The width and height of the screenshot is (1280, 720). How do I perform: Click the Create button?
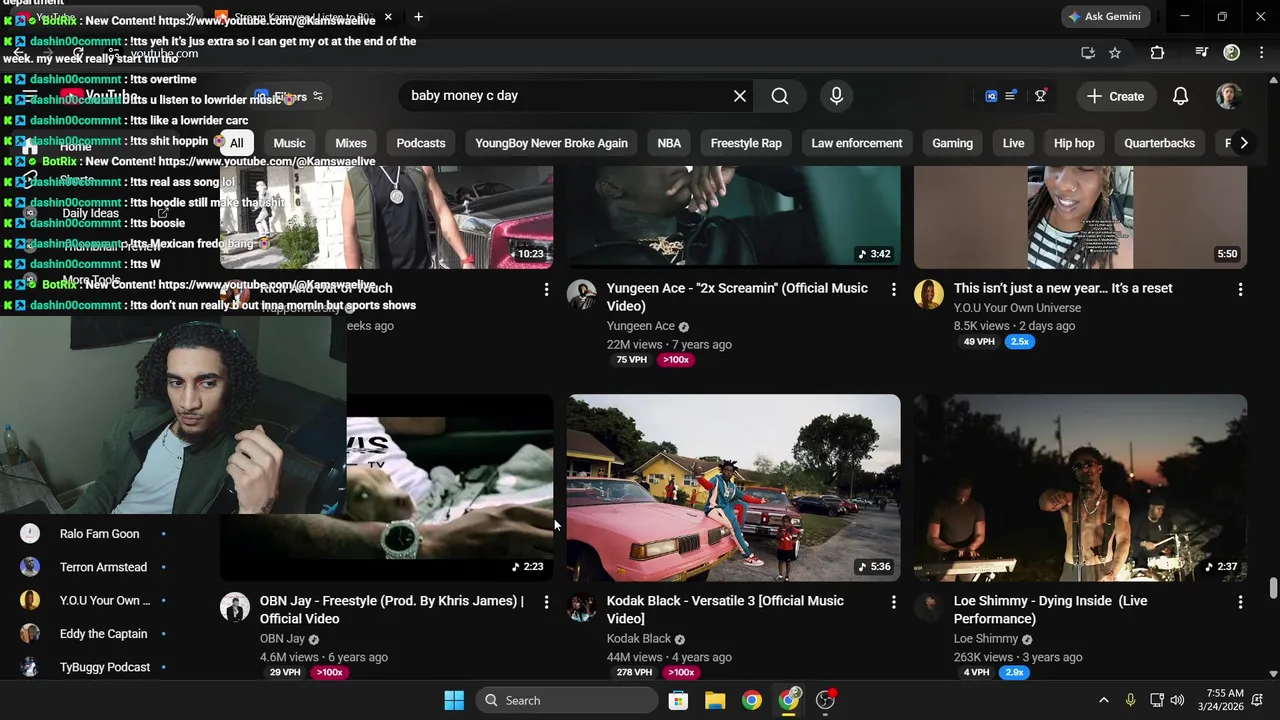pyautogui.click(x=1115, y=96)
